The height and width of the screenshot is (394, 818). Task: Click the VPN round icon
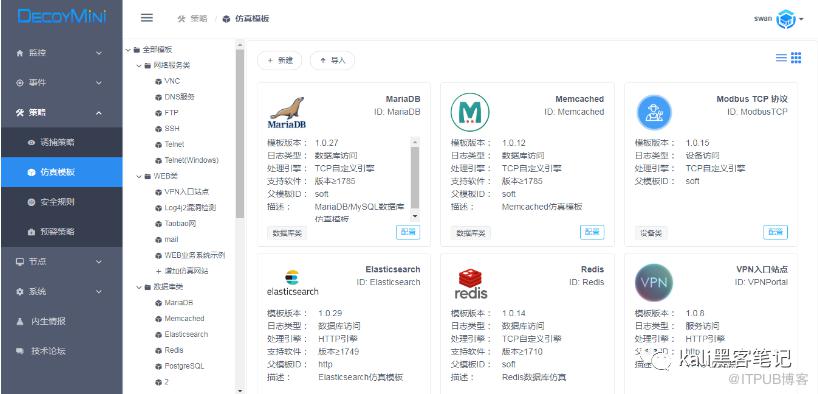(654, 283)
